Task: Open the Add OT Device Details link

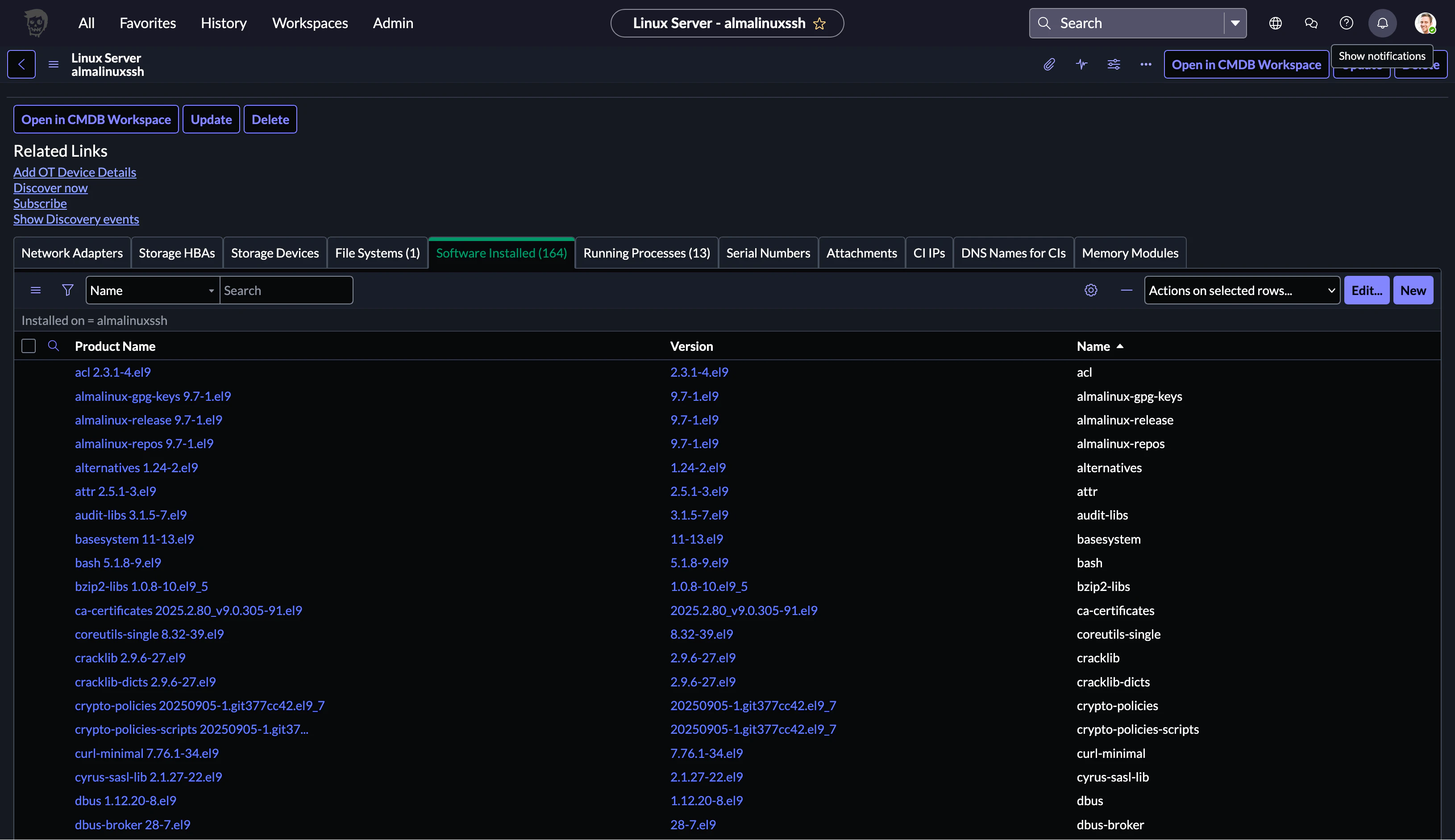Action: pos(75,172)
